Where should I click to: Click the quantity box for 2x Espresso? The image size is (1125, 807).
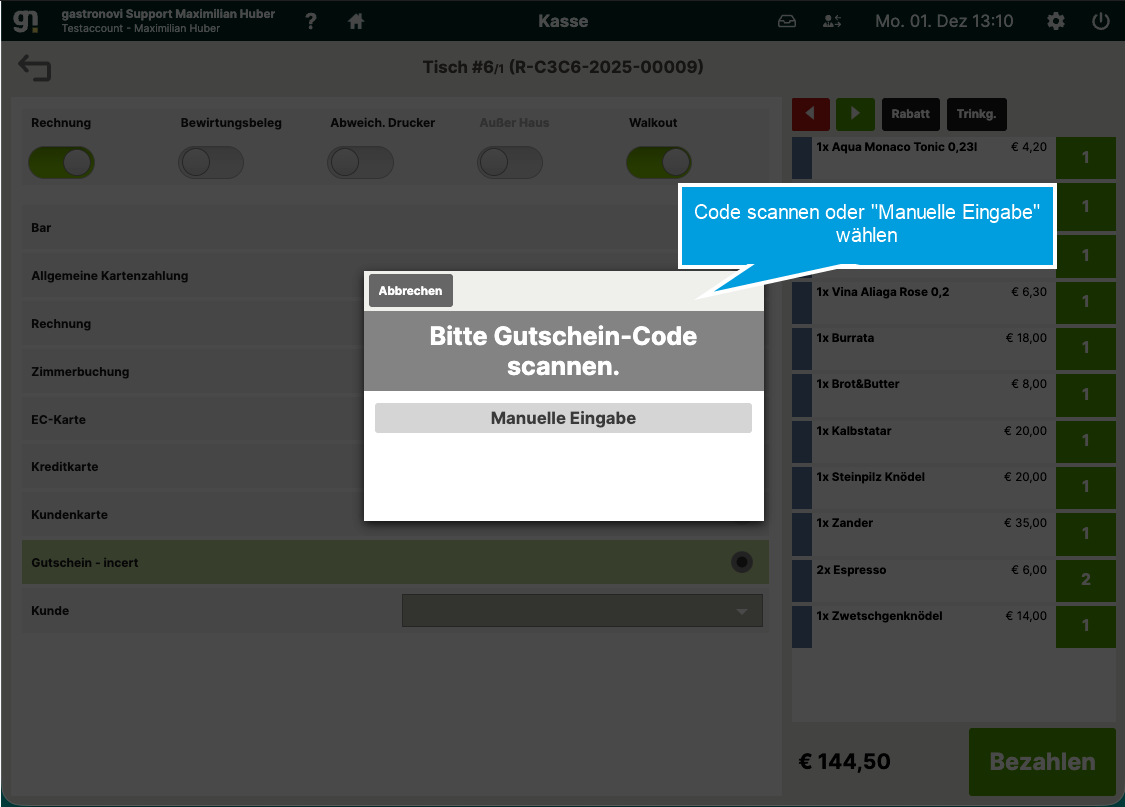point(1086,580)
